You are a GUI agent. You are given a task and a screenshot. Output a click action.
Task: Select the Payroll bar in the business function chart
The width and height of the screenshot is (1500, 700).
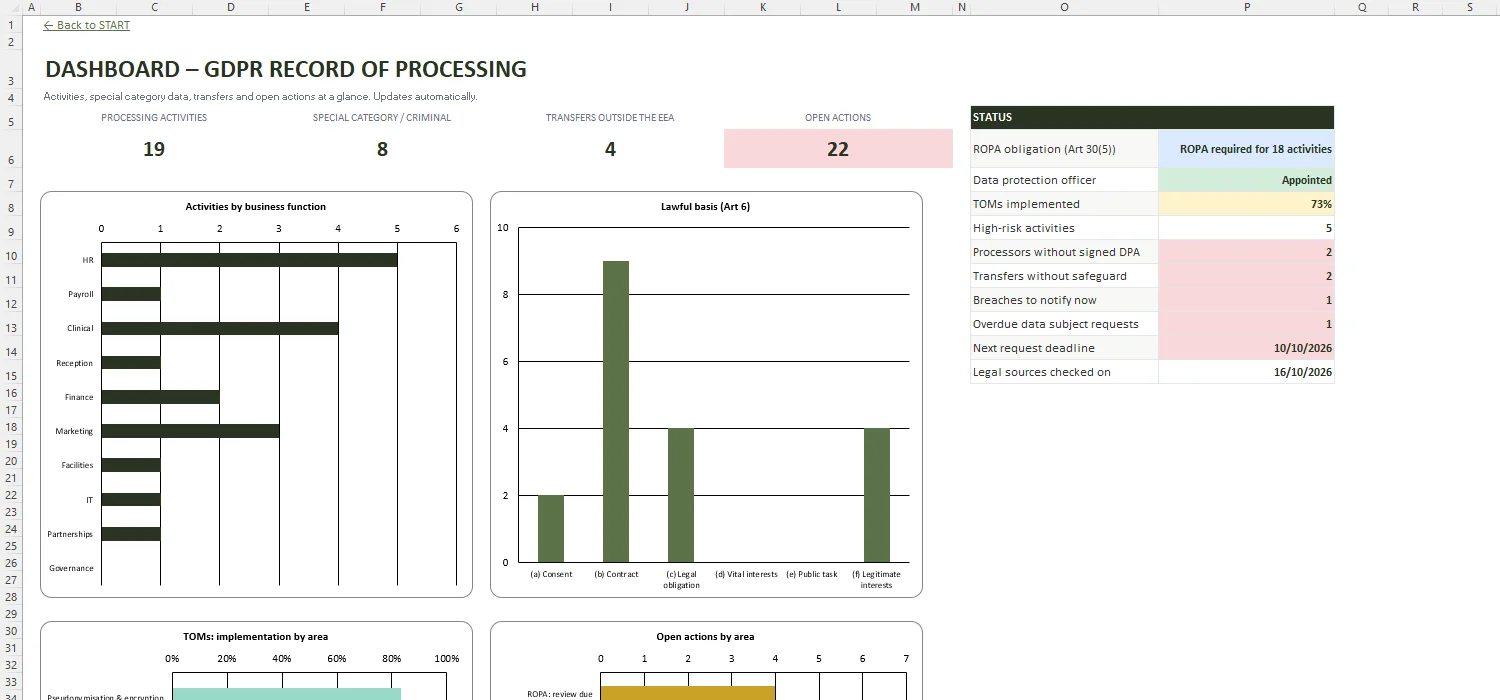[131, 294]
